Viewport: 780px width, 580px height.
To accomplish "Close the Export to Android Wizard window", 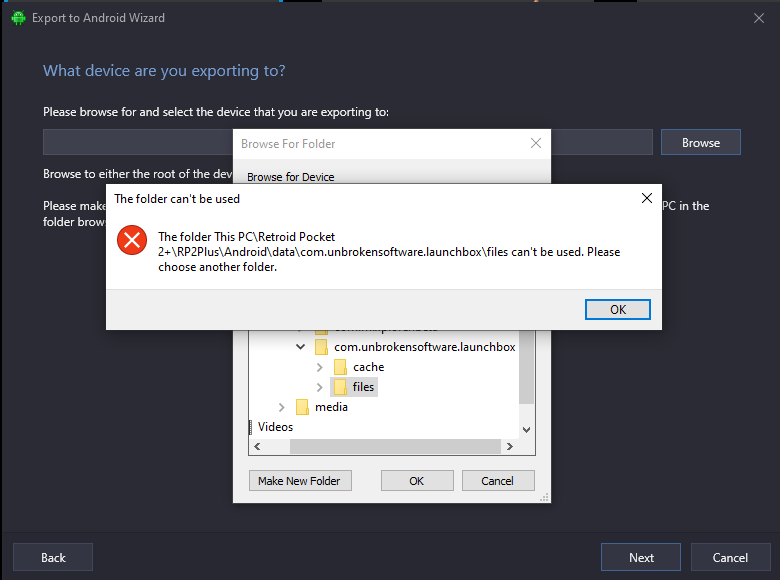I will coord(759,18).
